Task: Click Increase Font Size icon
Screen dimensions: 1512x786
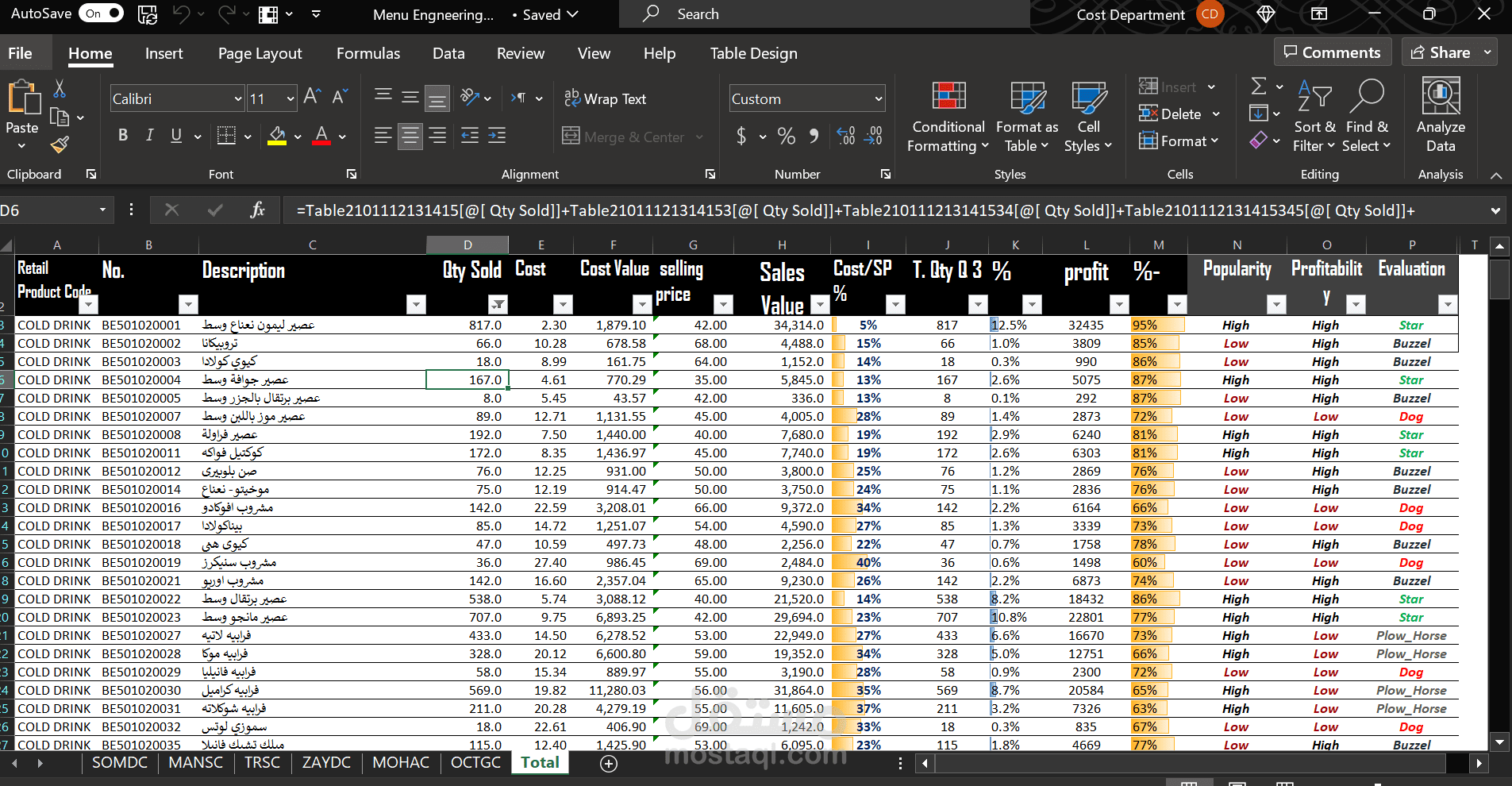Action: coord(312,98)
